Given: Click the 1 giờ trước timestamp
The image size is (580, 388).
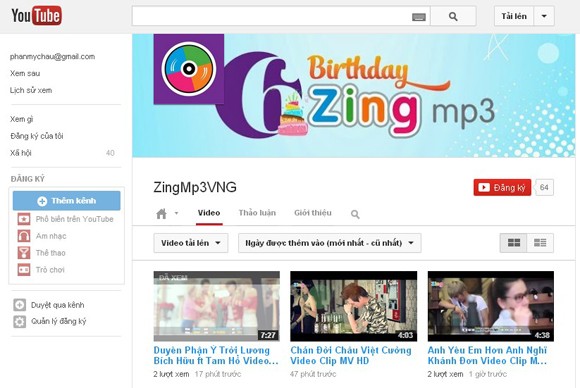Looking at the screenshot, I should [488, 374].
